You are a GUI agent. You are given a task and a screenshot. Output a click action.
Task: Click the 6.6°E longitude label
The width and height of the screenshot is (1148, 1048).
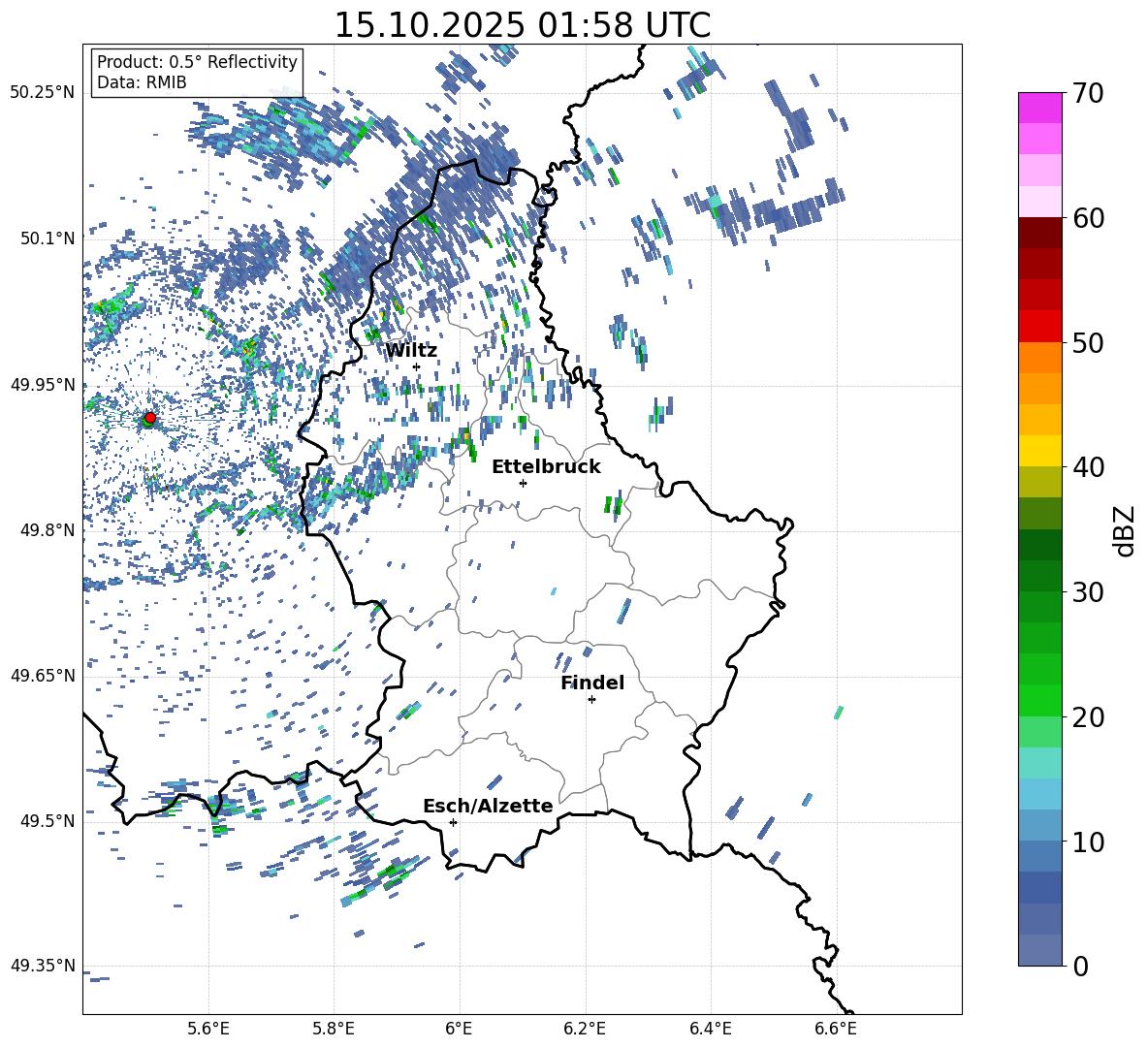pos(836,1029)
